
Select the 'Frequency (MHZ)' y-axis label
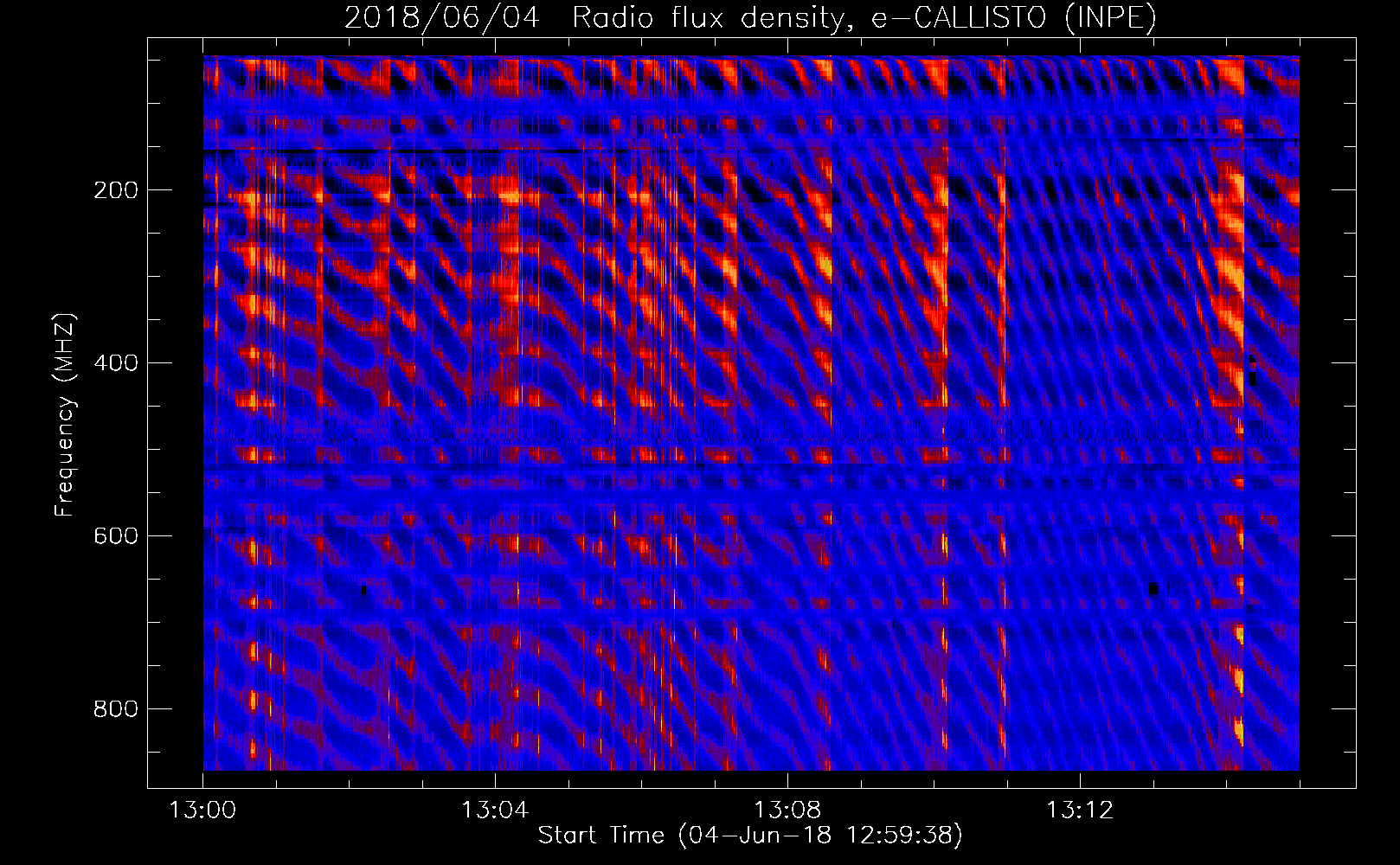tap(65, 415)
